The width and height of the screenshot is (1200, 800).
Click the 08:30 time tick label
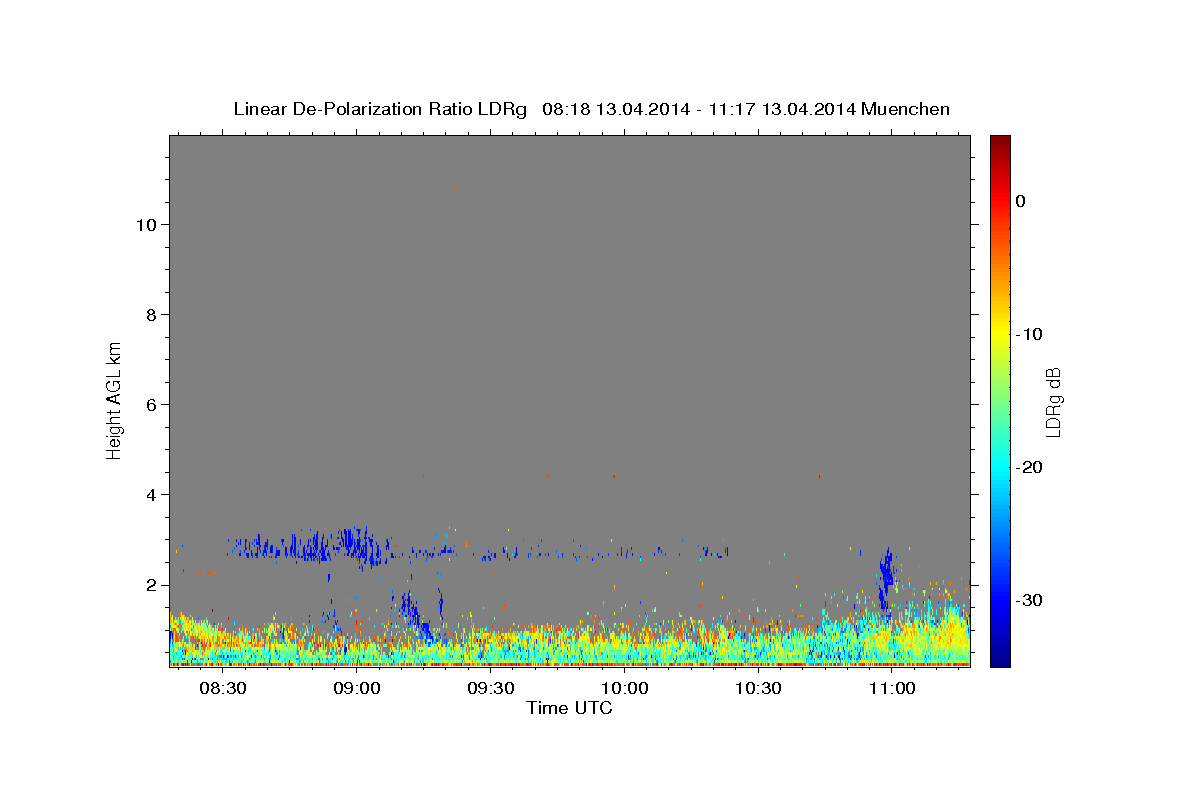pyautogui.click(x=223, y=689)
